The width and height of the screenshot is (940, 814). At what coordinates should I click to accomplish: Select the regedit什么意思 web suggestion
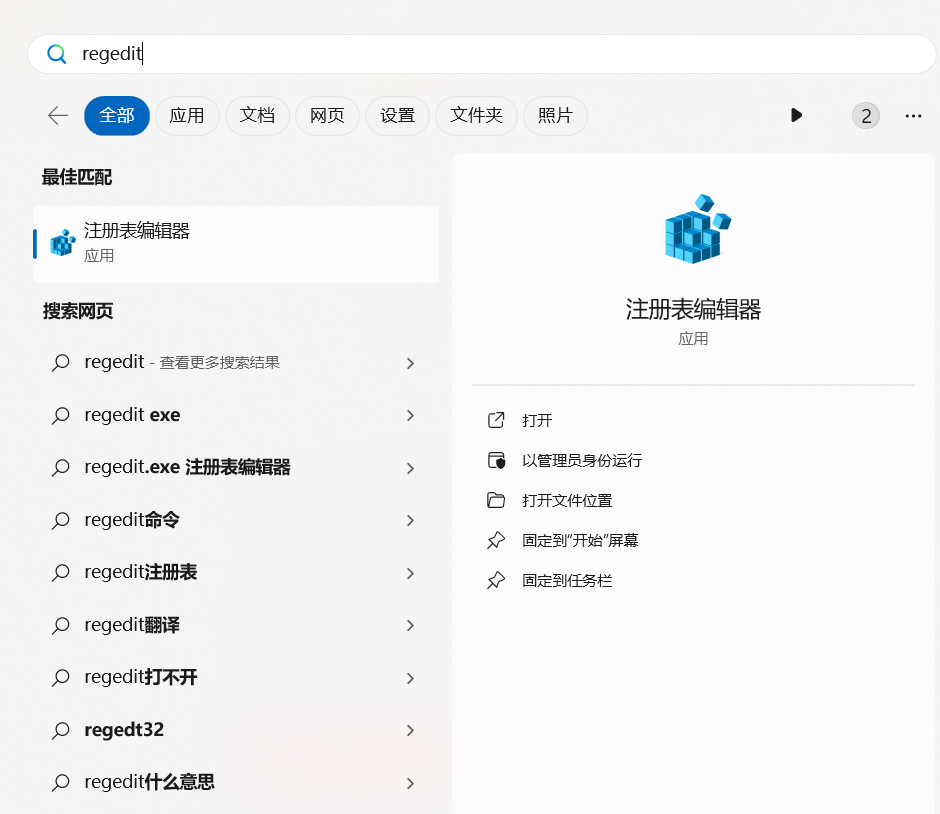click(150, 783)
